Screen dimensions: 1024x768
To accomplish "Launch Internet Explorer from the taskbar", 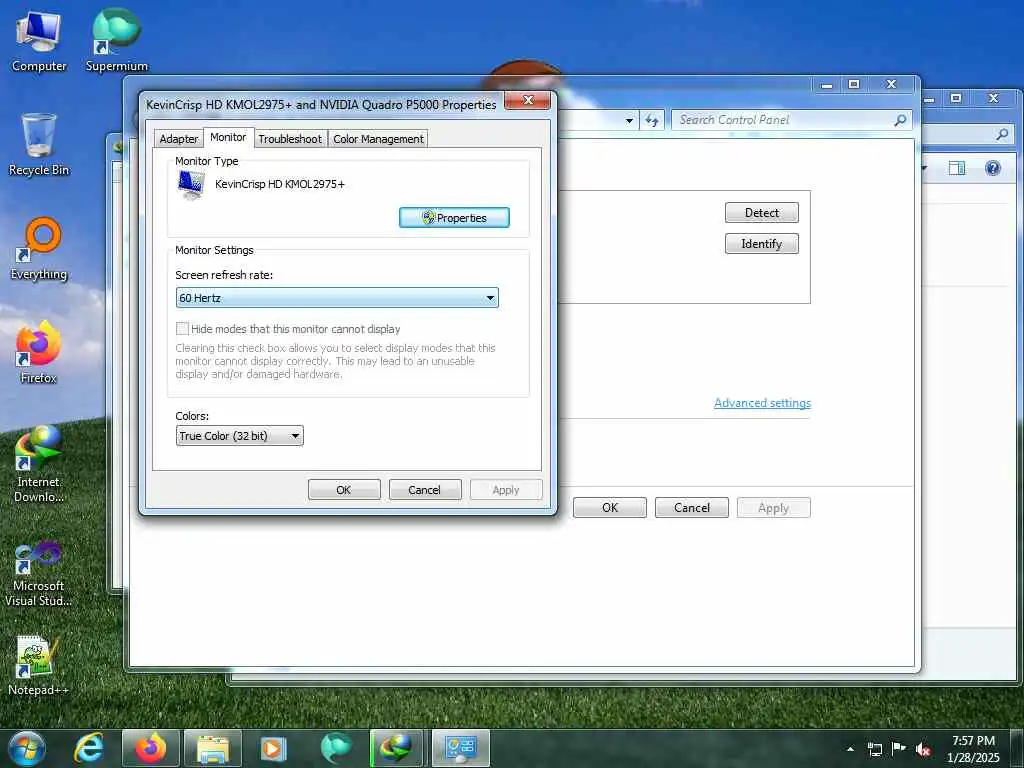I will 89,748.
